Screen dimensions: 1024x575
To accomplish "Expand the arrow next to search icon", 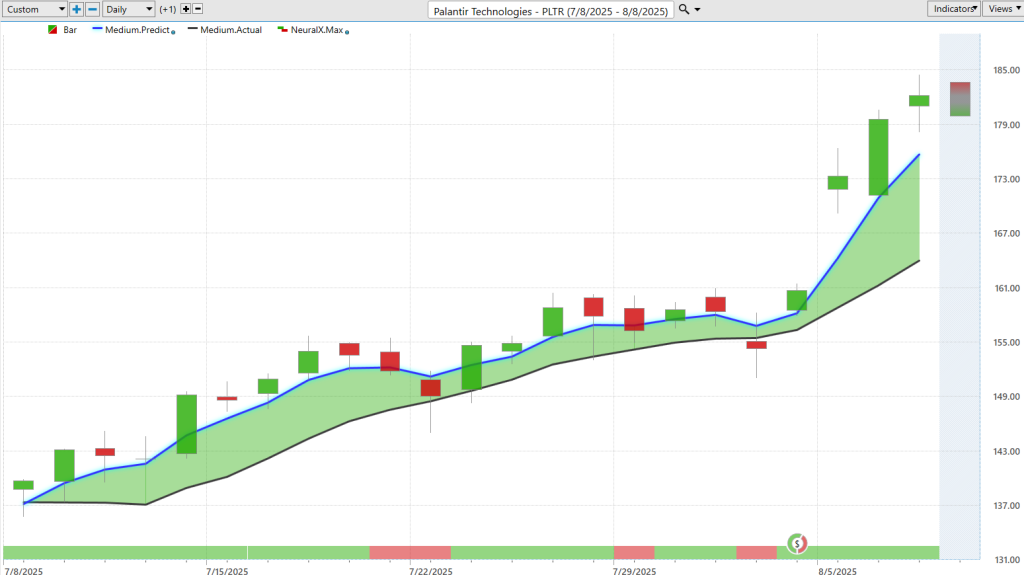I will pyautogui.click(x=697, y=9).
